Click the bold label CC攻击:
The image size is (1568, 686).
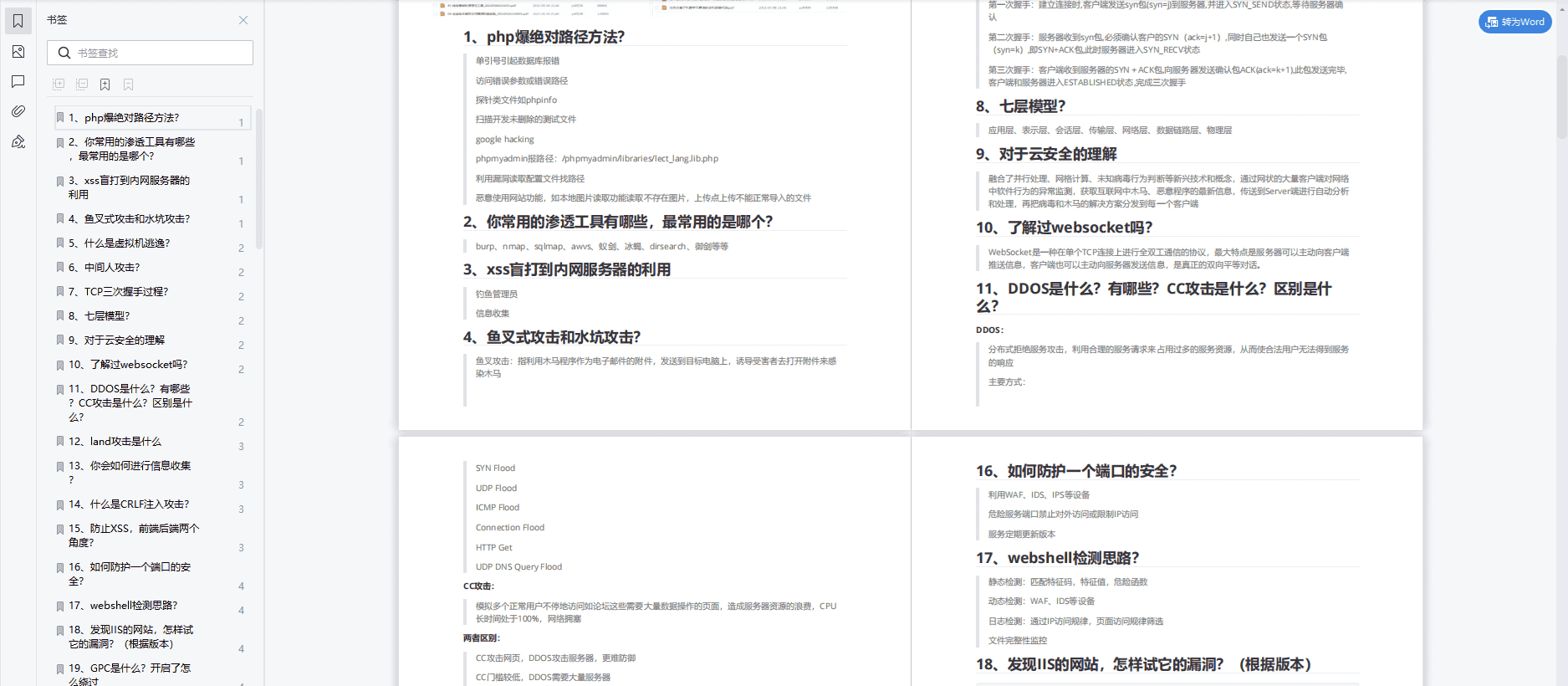[479, 586]
